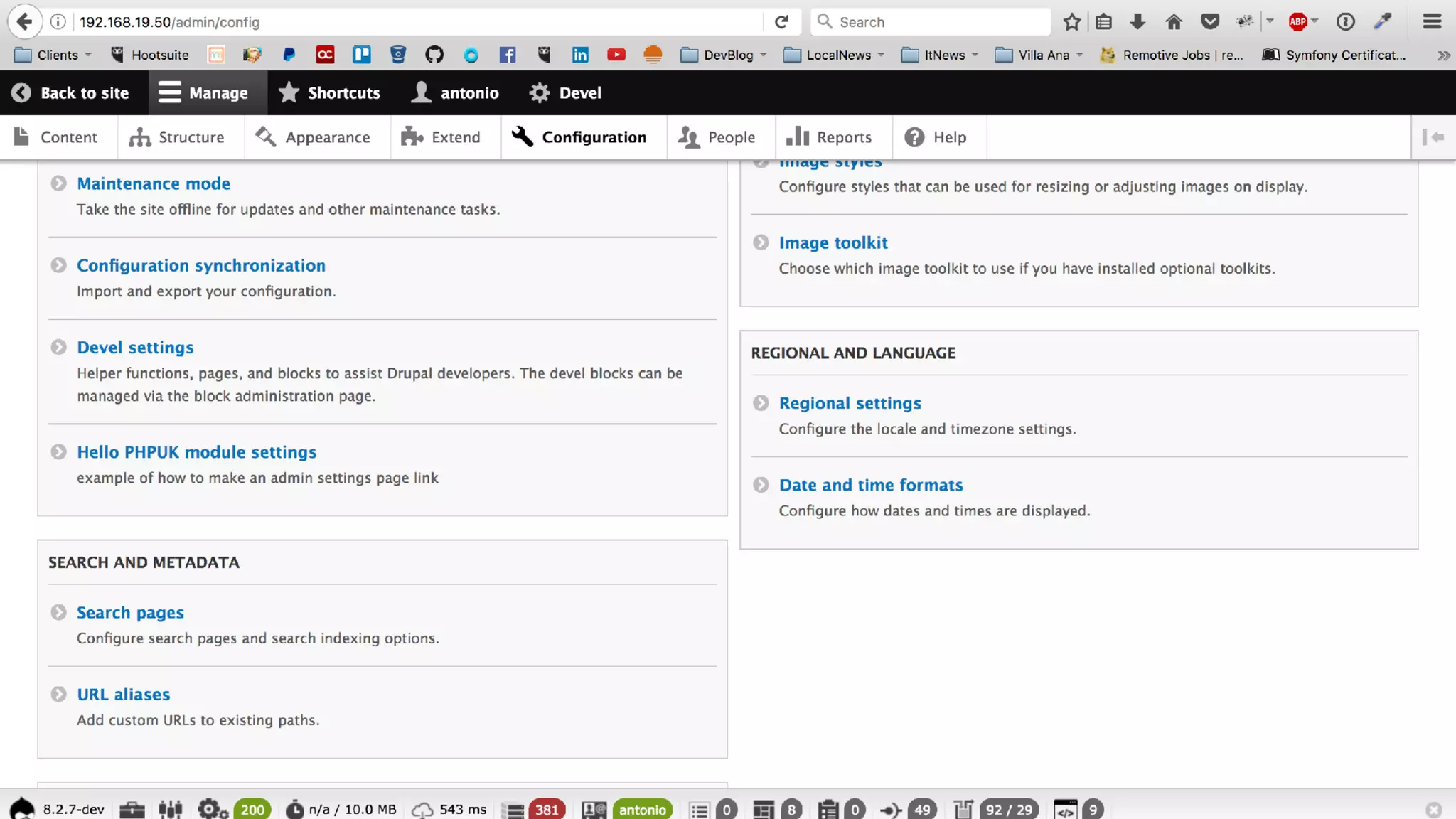Click the browser reload icon
This screenshot has height=819, width=1456.
coord(781,22)
